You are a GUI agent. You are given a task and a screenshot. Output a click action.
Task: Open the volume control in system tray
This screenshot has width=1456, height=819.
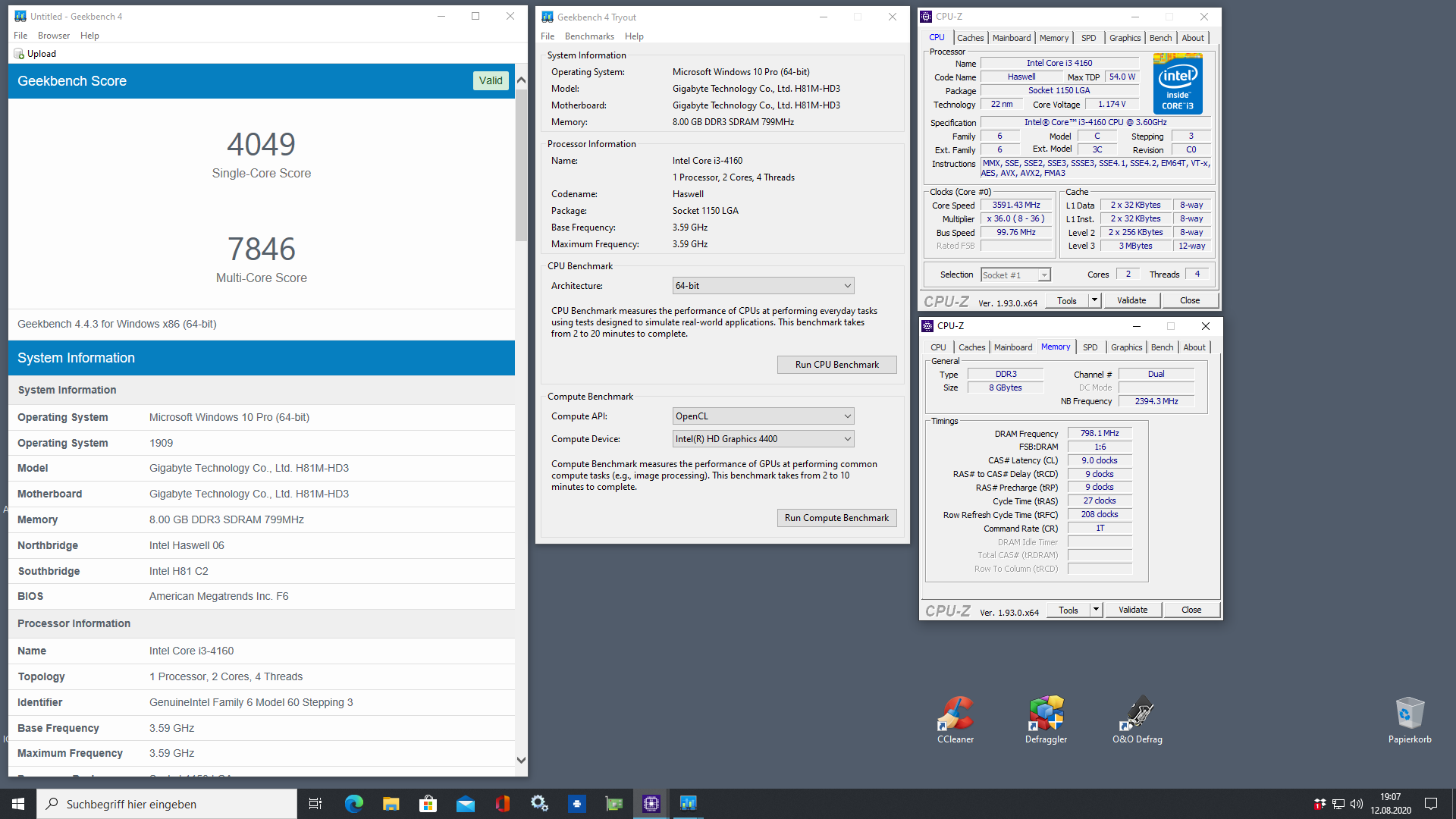pos(1357,804)
